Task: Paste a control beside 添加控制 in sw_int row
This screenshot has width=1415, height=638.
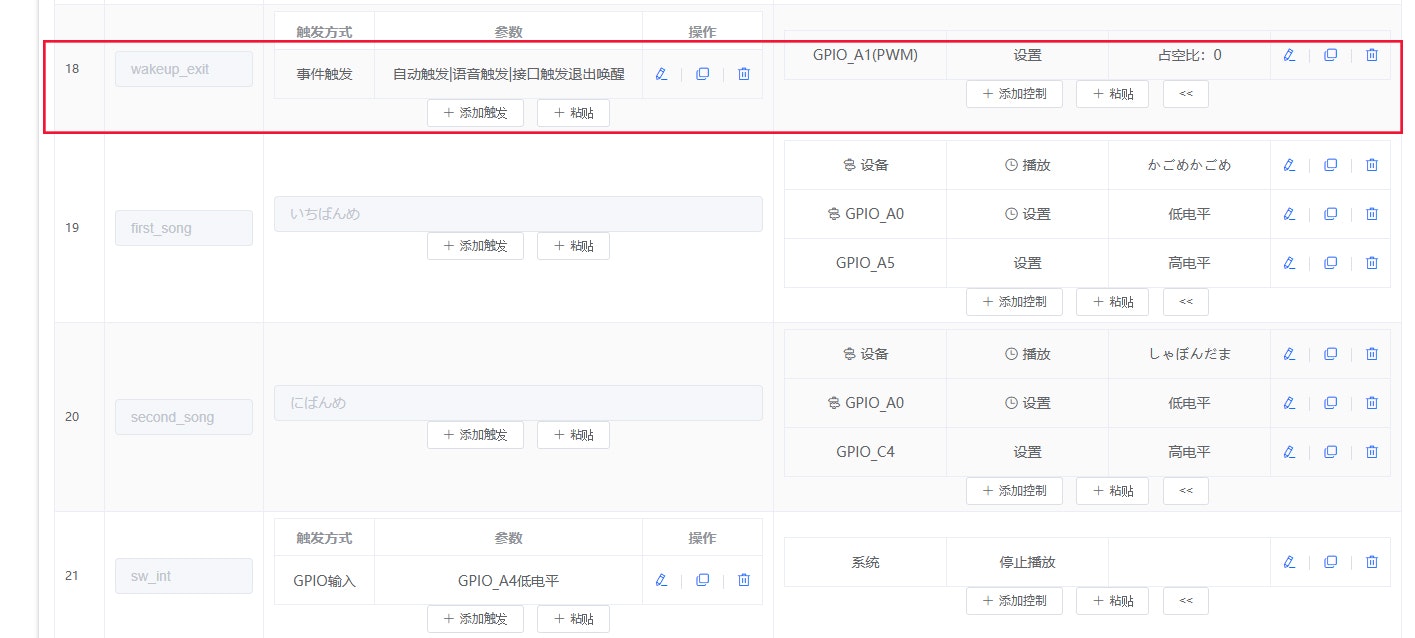Action: pyautogui.click(x=1112, y=601)
